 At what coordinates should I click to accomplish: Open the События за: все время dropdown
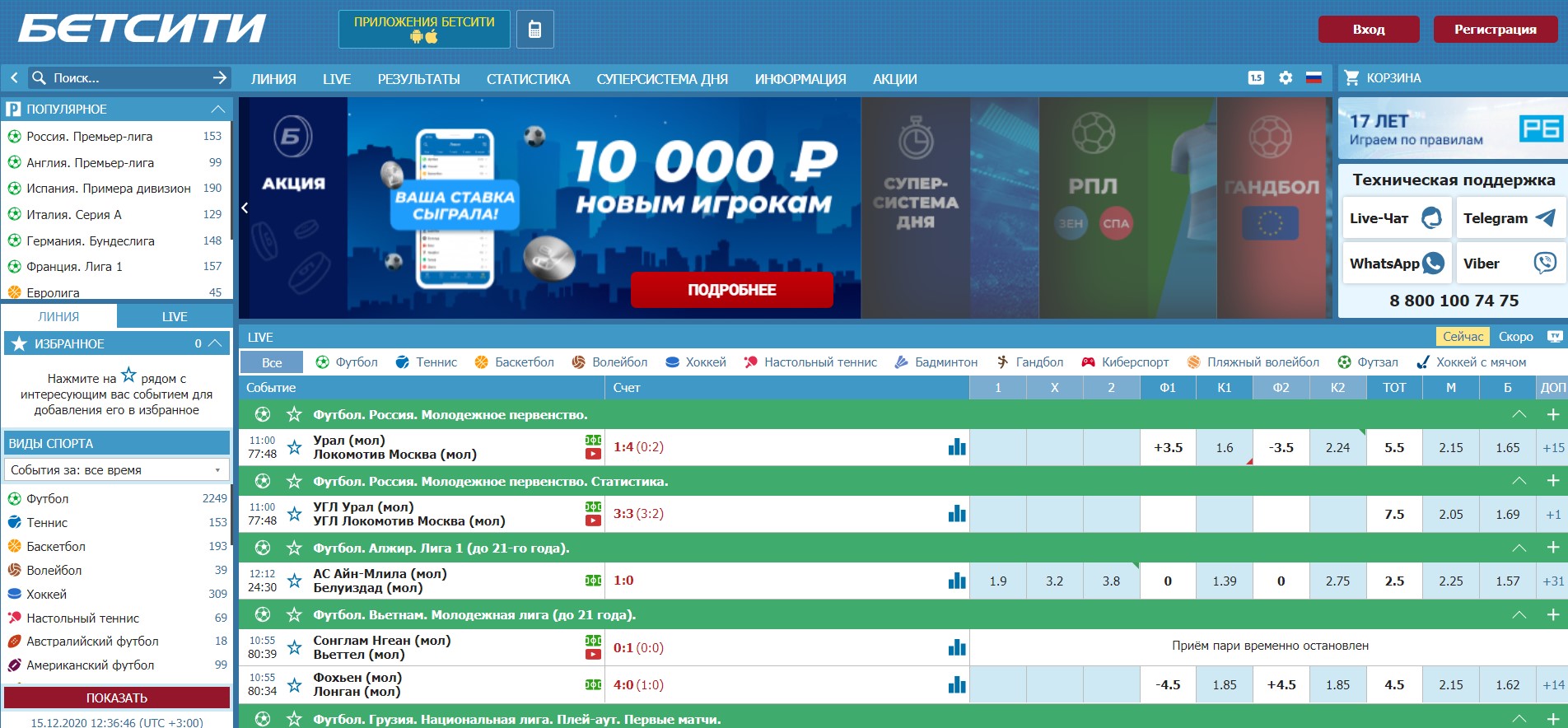(117, 469)
